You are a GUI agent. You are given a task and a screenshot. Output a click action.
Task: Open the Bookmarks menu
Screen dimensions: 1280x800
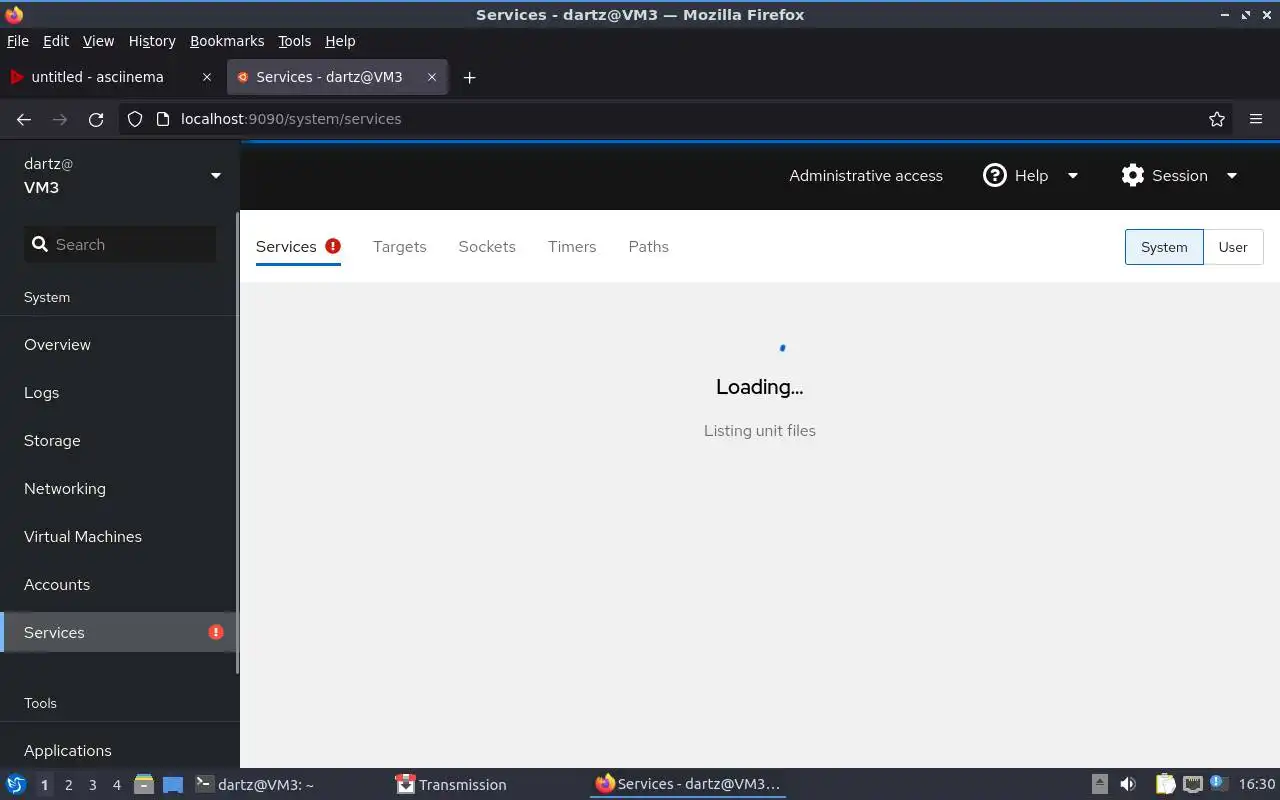tap(227, 41)
